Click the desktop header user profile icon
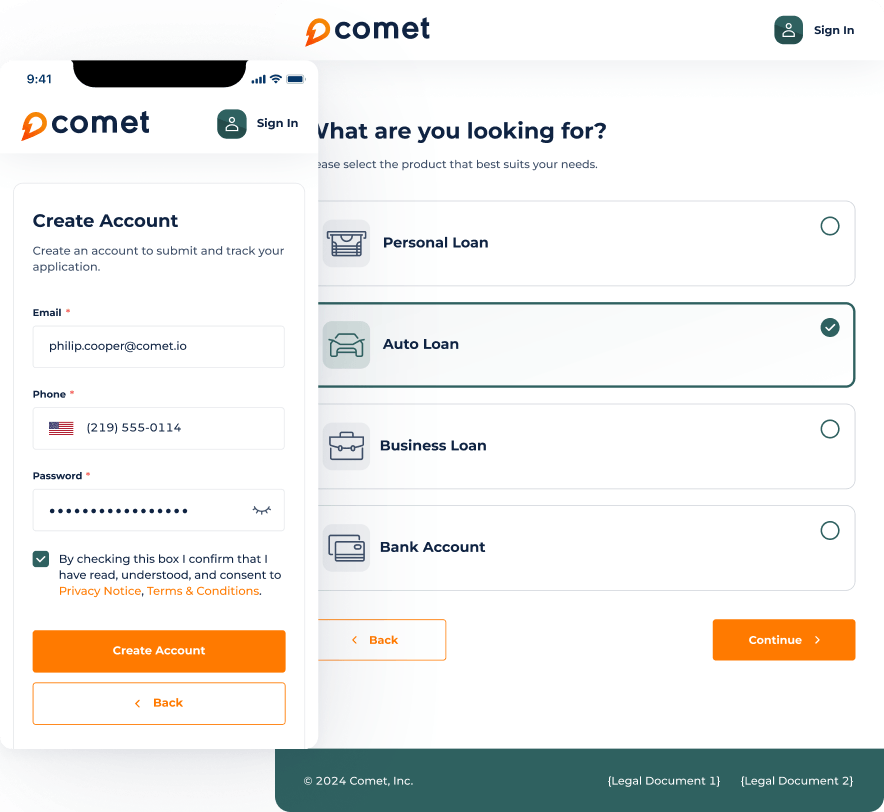The height and width of the screenshot is (812, 884). (788, 30)
